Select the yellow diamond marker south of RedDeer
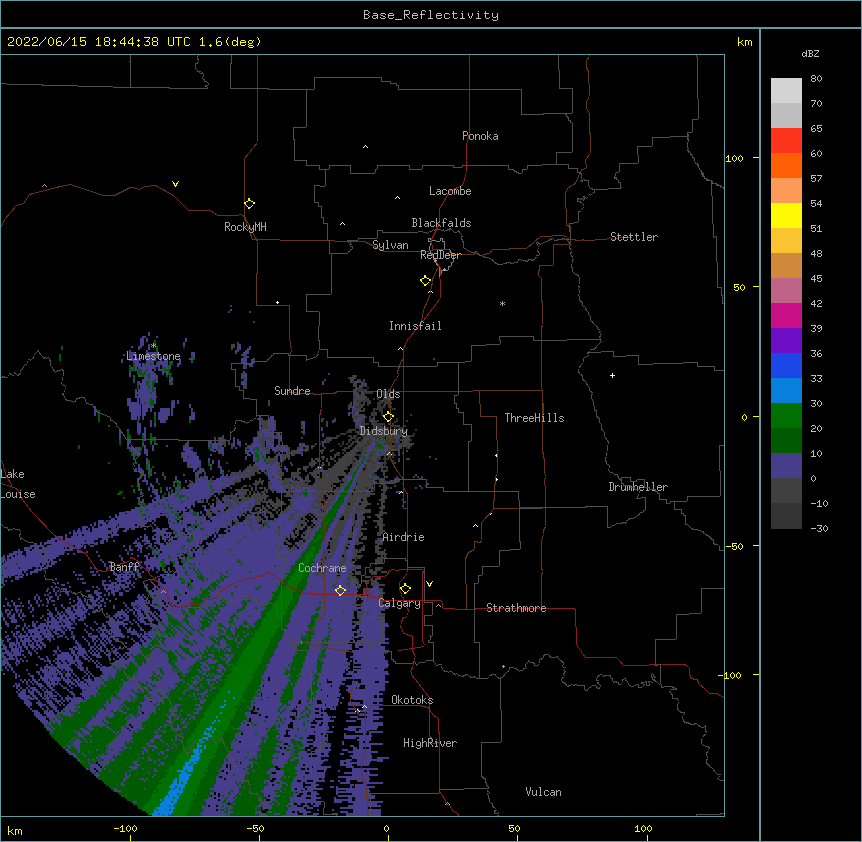 pos(426,281)
